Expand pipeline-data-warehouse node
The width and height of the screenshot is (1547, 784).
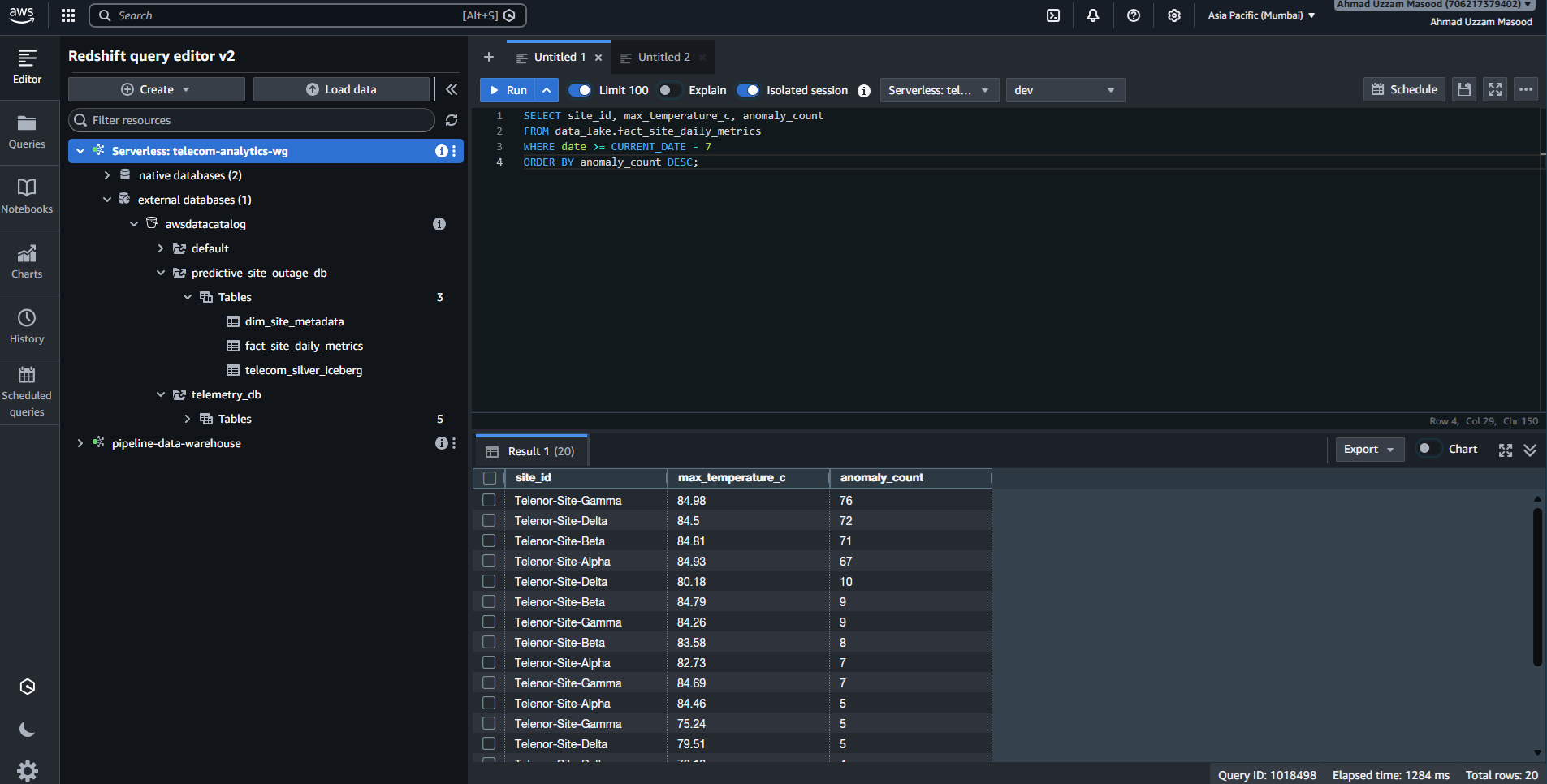80,443
